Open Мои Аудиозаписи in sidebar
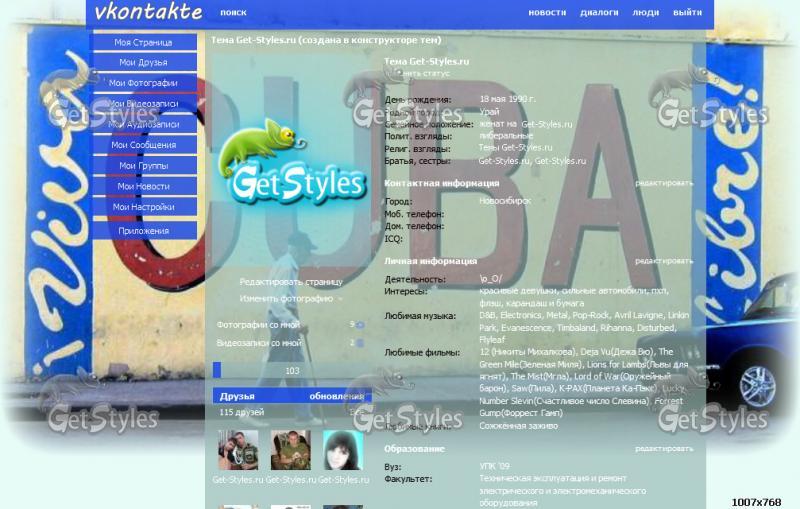 (x=143, y=124)
